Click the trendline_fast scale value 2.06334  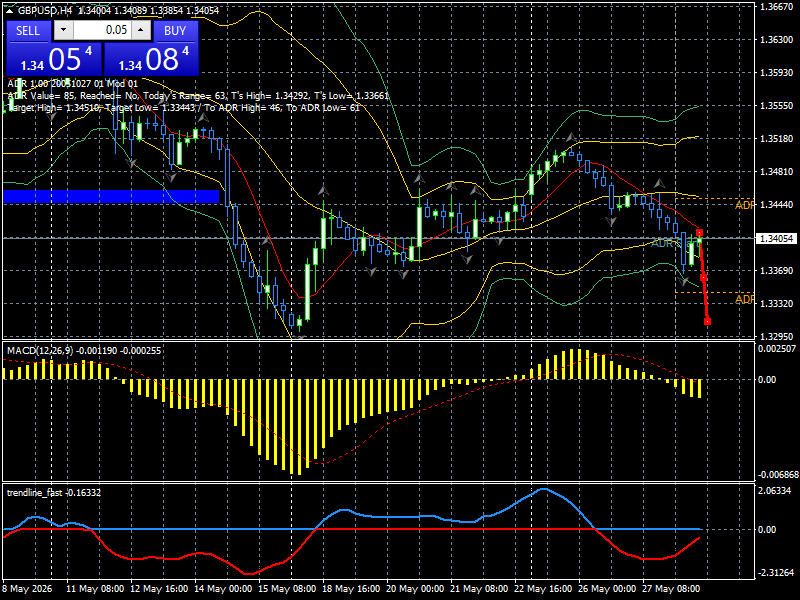(775, 491)
